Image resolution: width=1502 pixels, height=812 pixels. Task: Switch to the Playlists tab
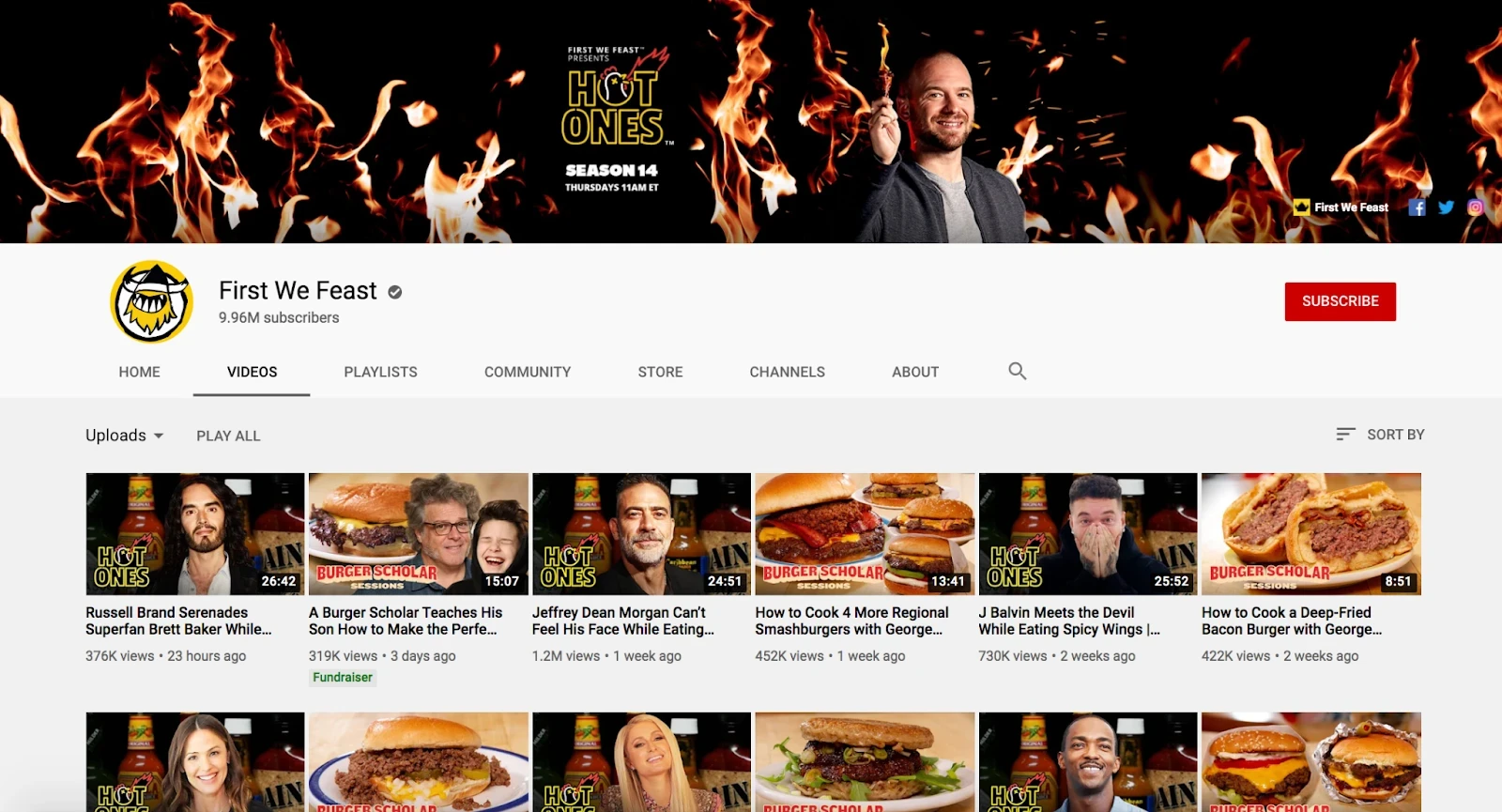click(380, 372)
